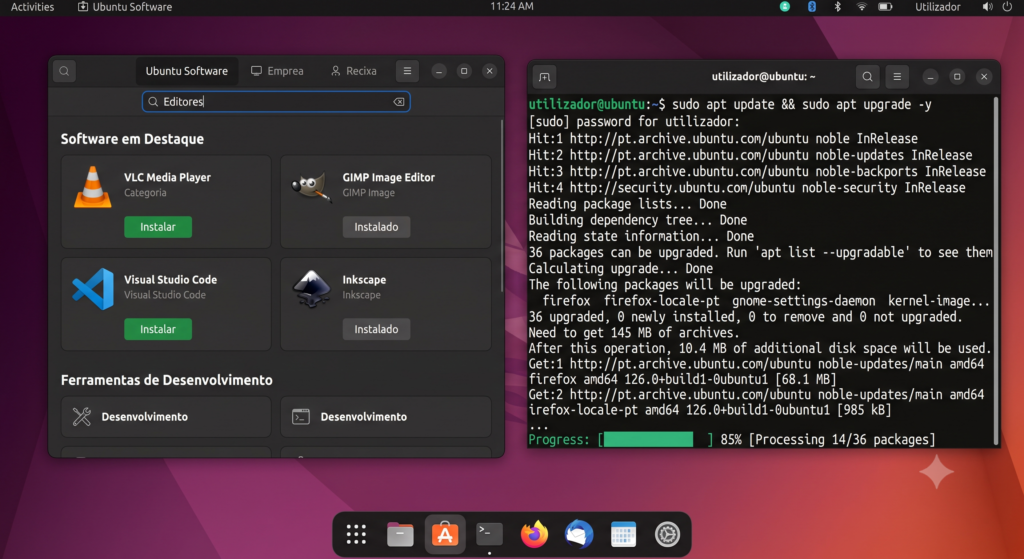Launch Firefox from the dock

[x=534, y=534]
